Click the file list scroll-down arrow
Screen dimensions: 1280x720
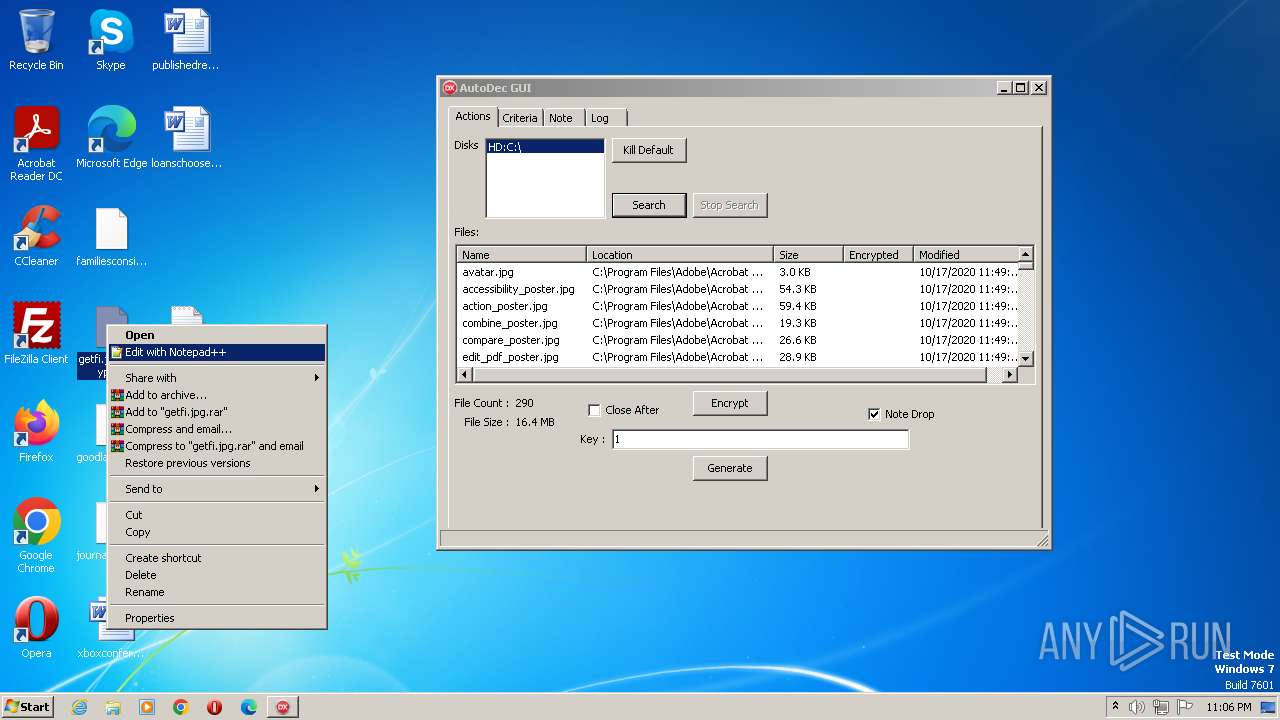(1025, 358)
